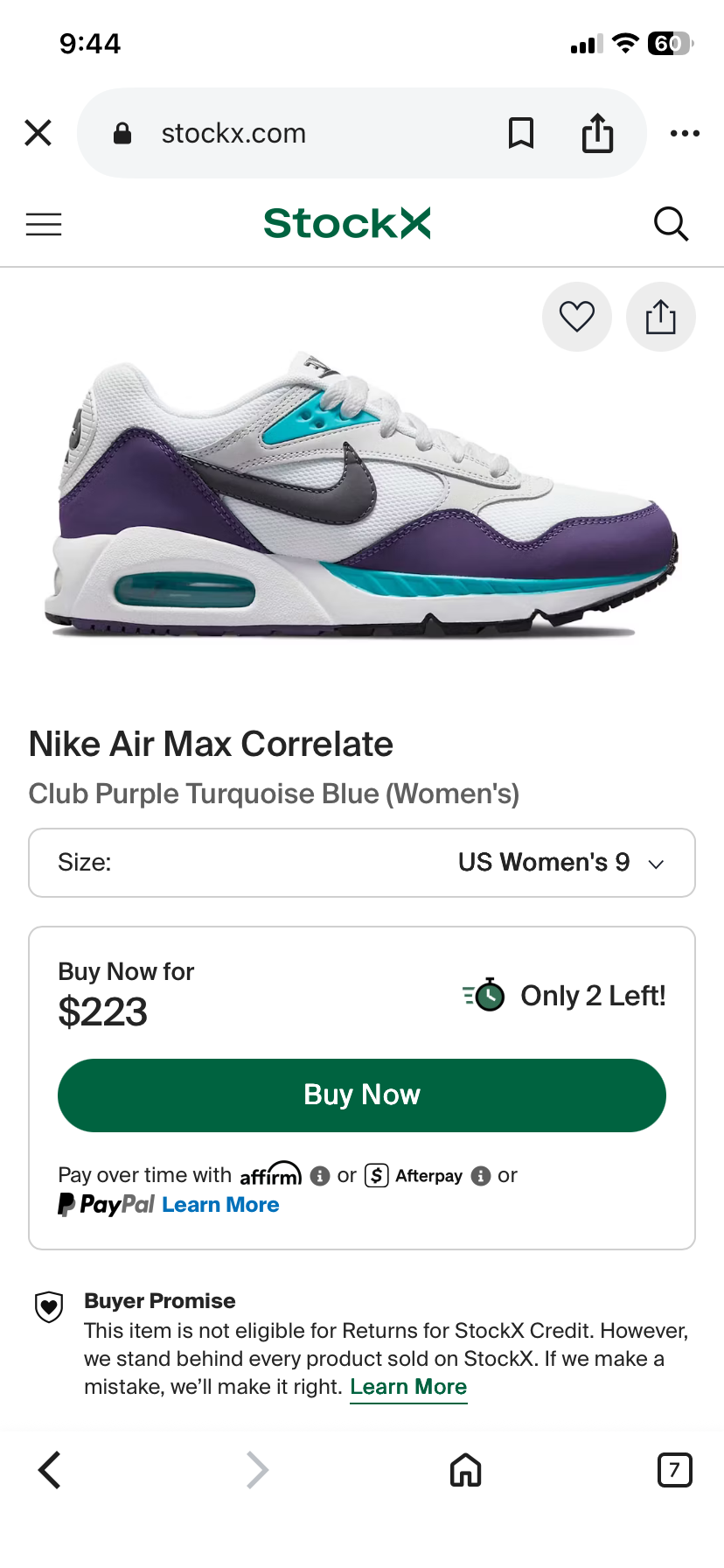
Task: Tap the StockX logo
Action: 347,223
